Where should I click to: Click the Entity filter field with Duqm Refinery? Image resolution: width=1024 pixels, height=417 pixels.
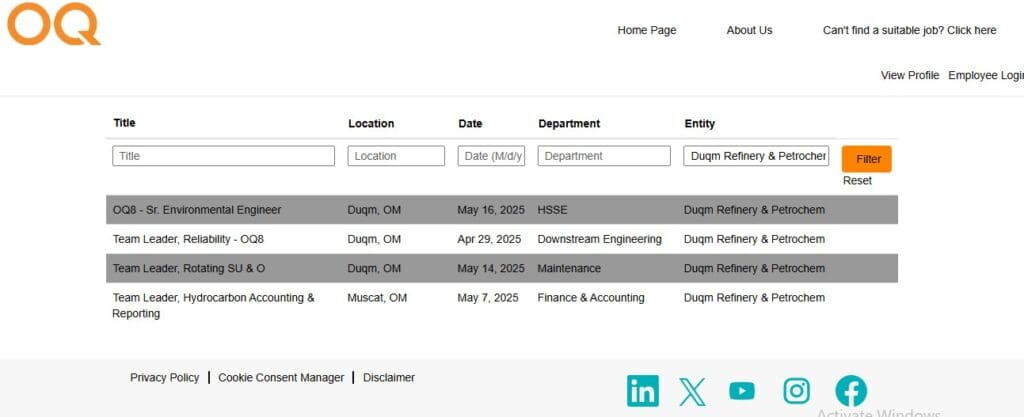click(756, 156)
